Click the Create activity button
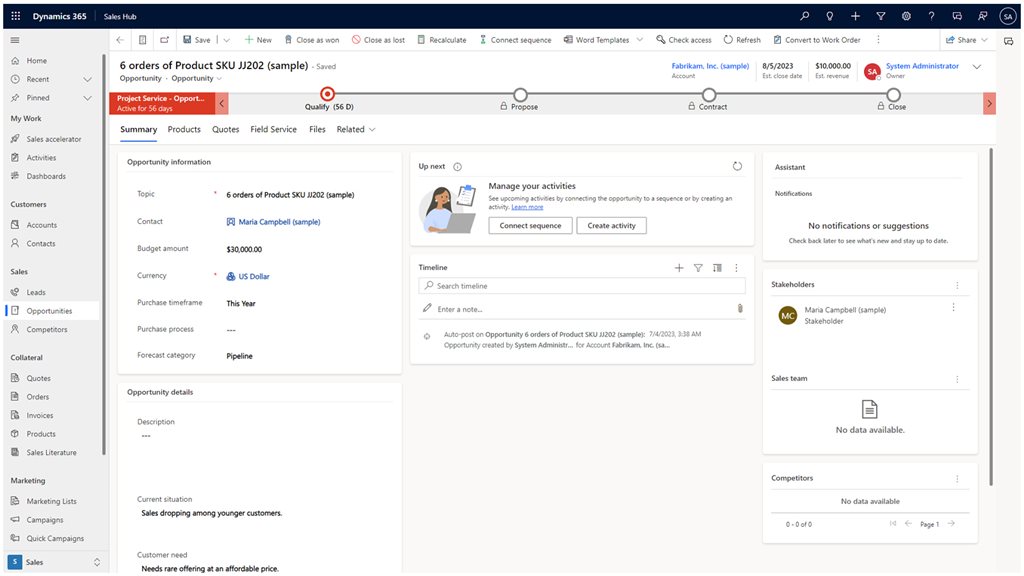Viewport: 1024px width, 576px height. [x=611, y=226]
